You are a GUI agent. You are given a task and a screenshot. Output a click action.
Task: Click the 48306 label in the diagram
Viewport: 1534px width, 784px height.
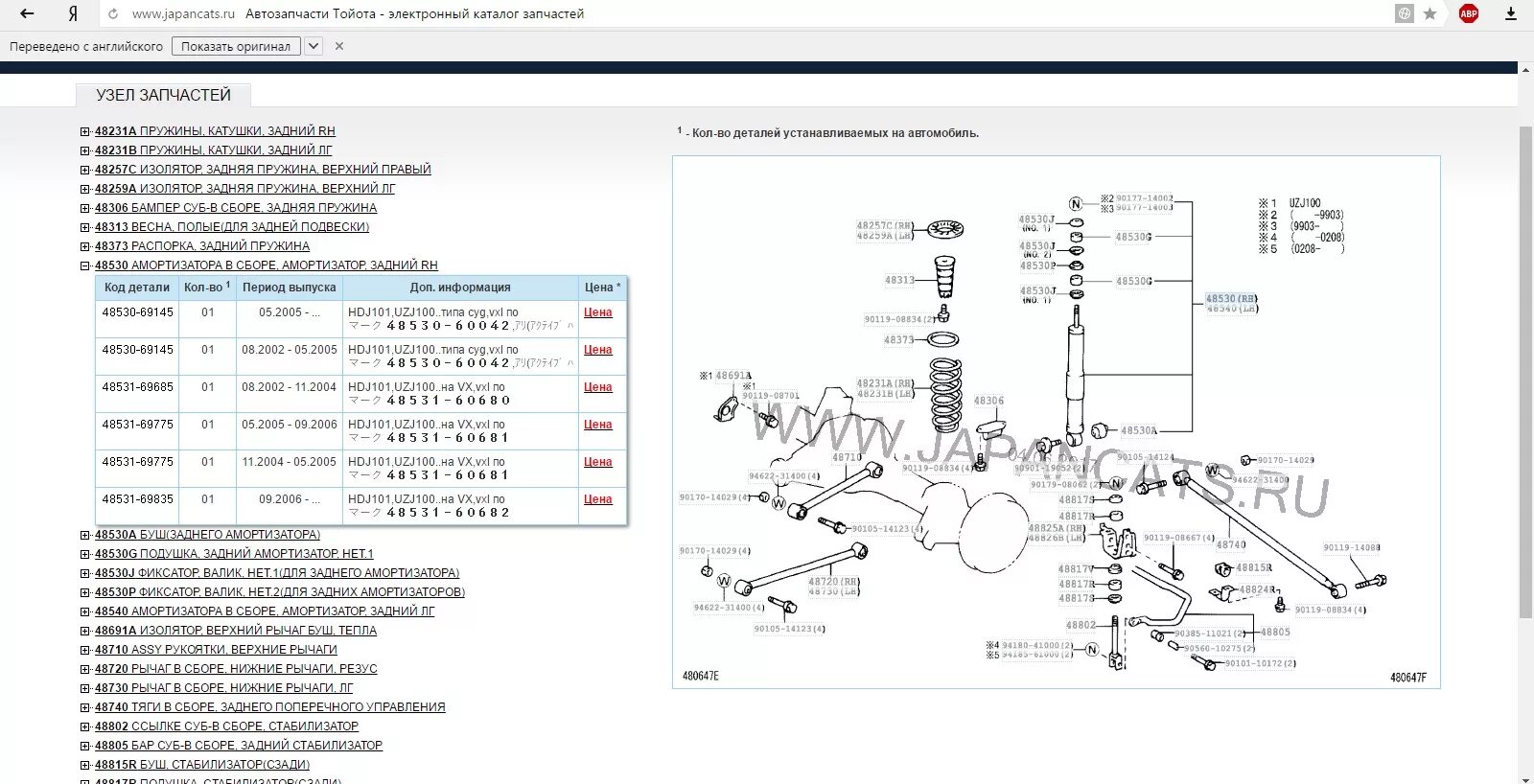[988, 402]
